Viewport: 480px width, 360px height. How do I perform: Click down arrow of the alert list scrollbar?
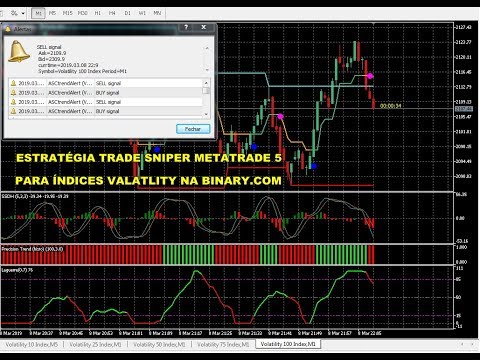[x=206, y=114]
